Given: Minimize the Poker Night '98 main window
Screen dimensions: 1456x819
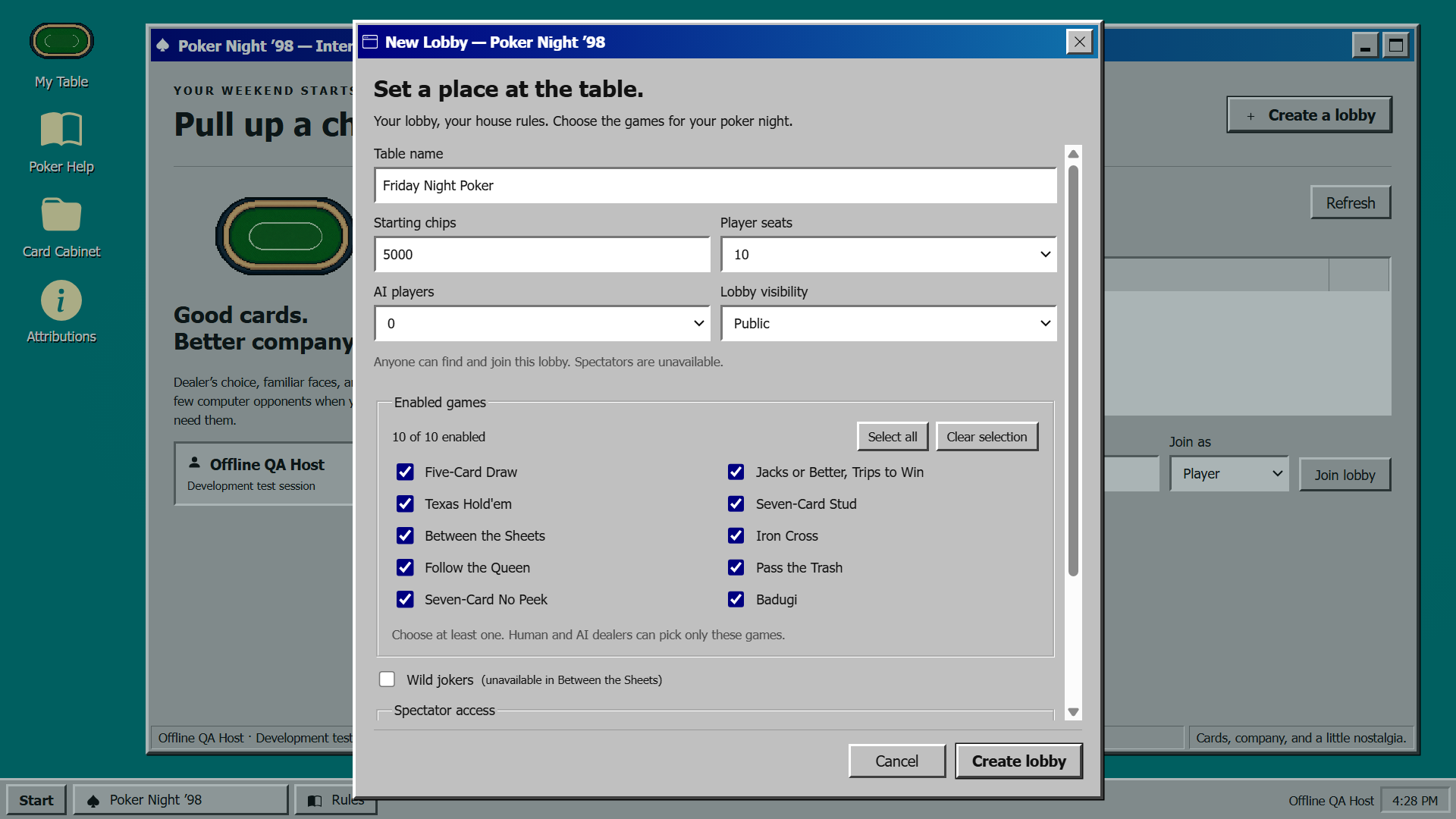Looking at the screenshot, I should tap(1365, 45).
